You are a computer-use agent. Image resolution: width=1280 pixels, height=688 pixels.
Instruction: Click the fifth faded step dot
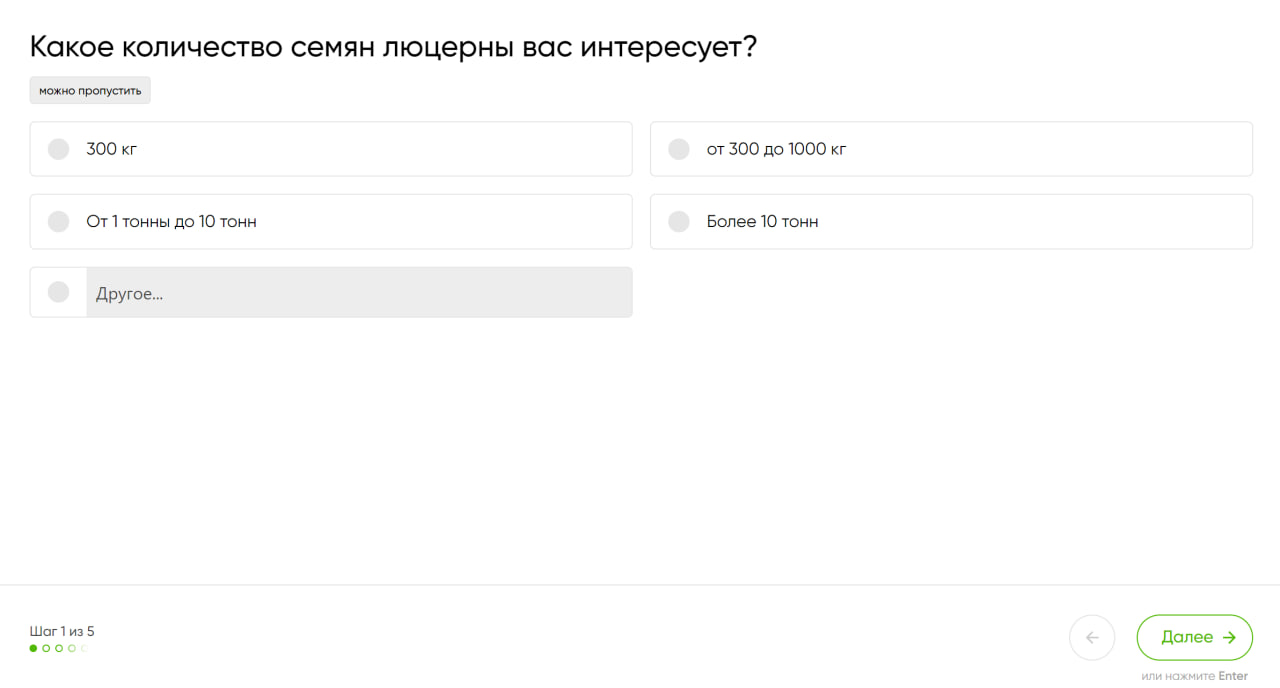(x=85, y=648)
